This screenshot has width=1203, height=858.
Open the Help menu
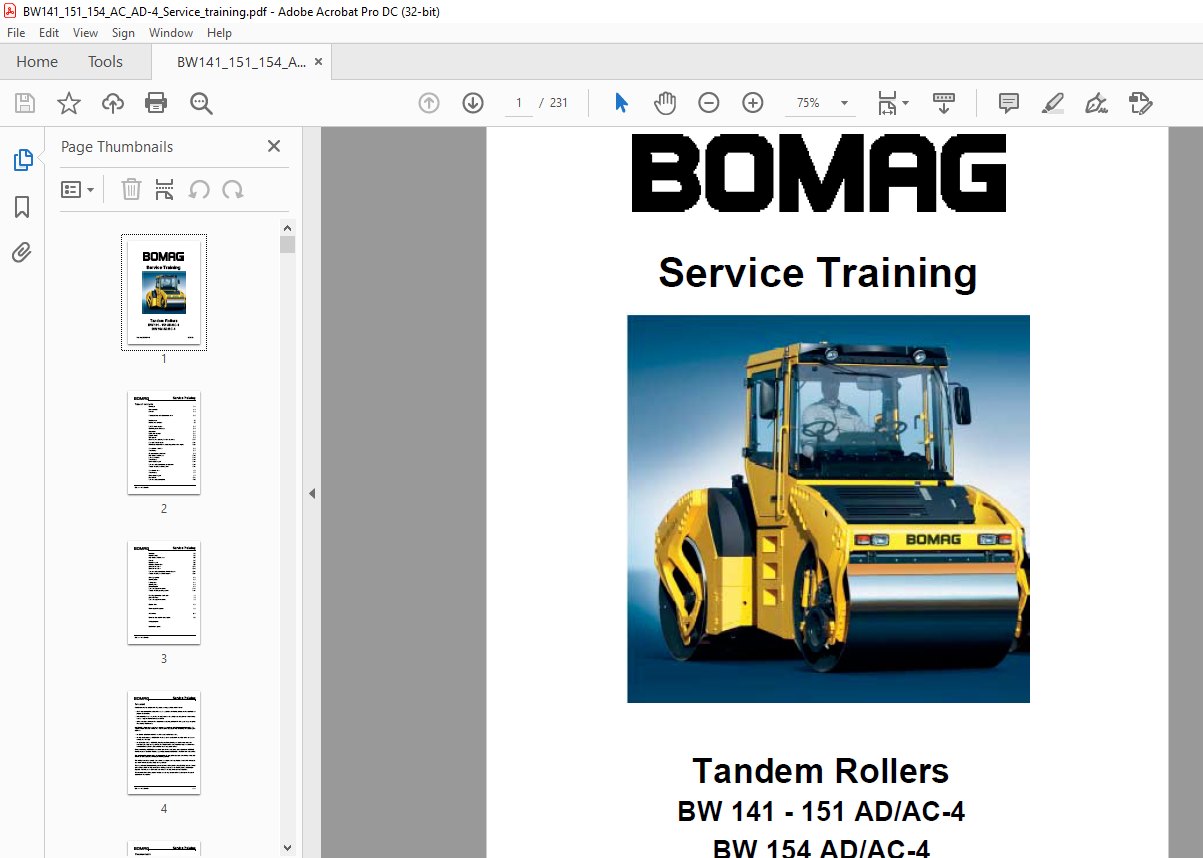pos(219,33)
